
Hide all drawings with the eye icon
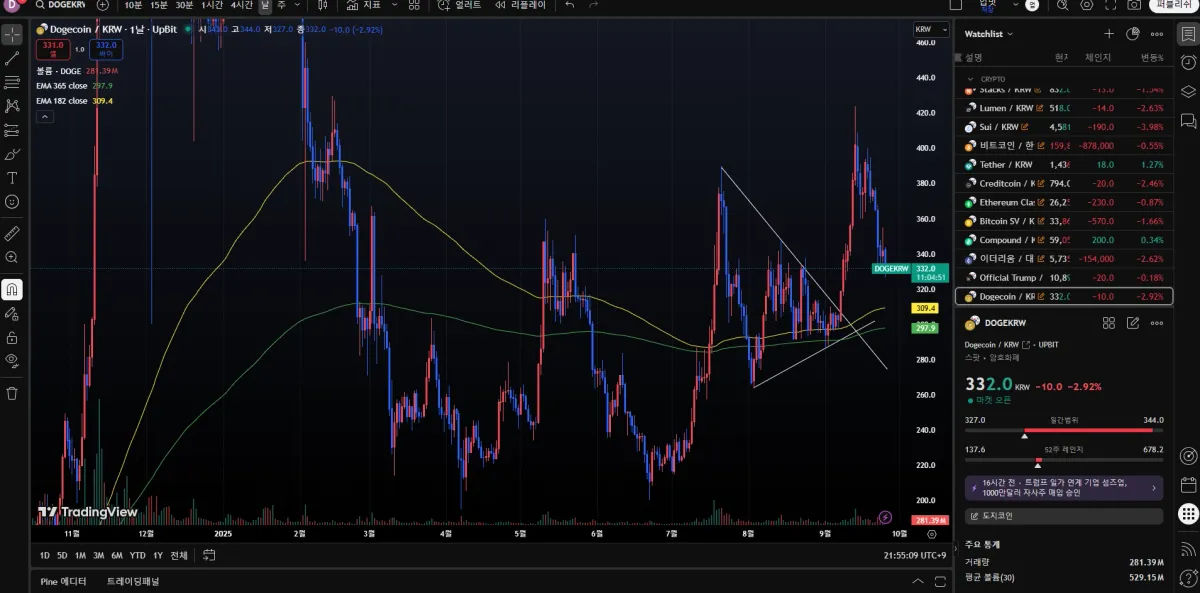(x=12, y=360)
